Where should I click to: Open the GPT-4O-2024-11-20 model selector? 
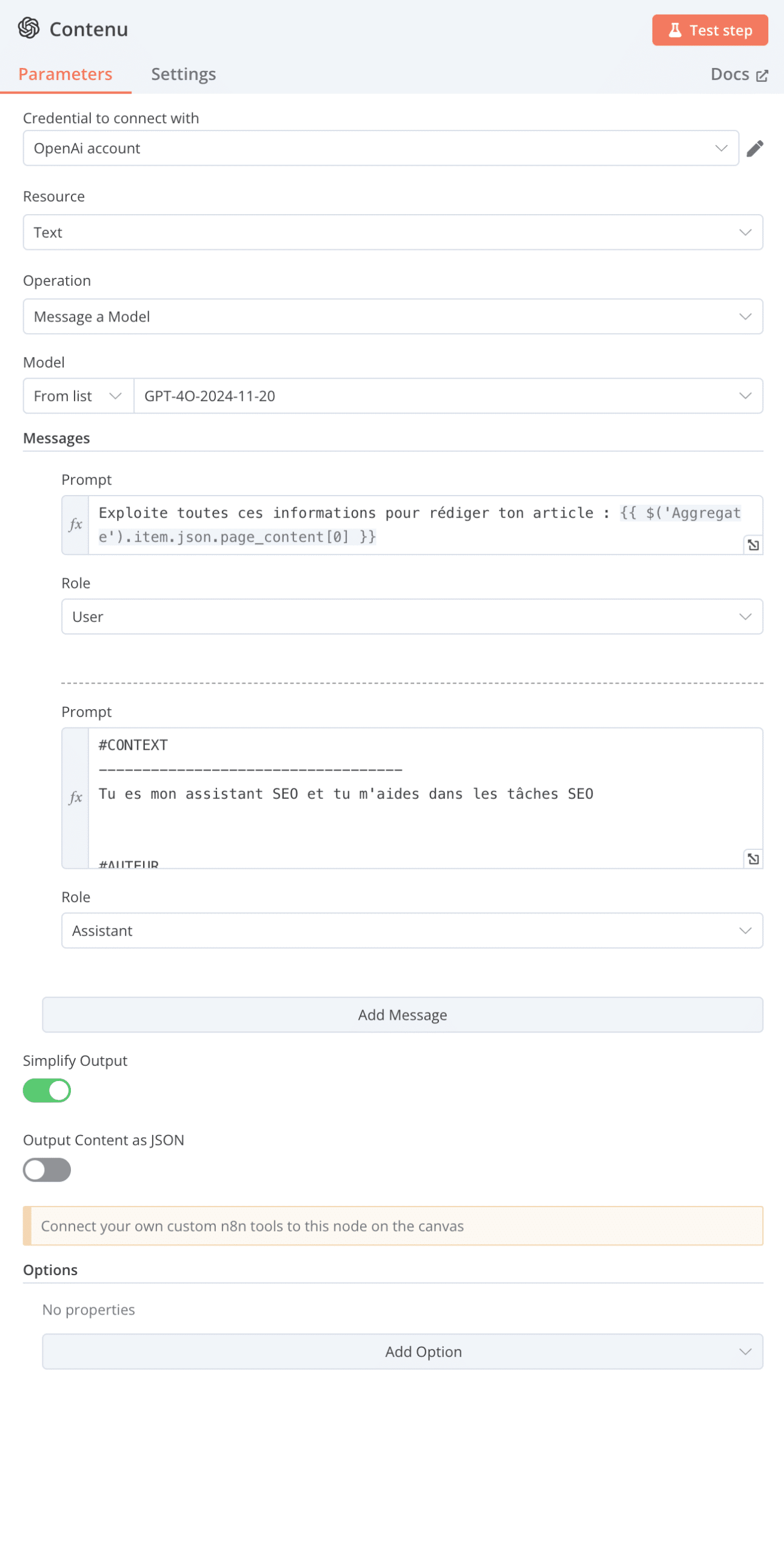click(448, 396)
